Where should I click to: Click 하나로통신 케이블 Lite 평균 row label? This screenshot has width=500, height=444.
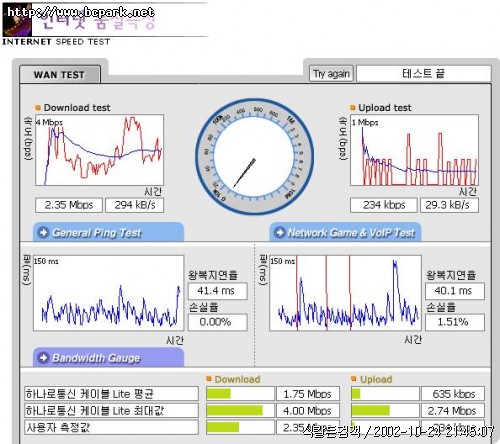[111, 394]
